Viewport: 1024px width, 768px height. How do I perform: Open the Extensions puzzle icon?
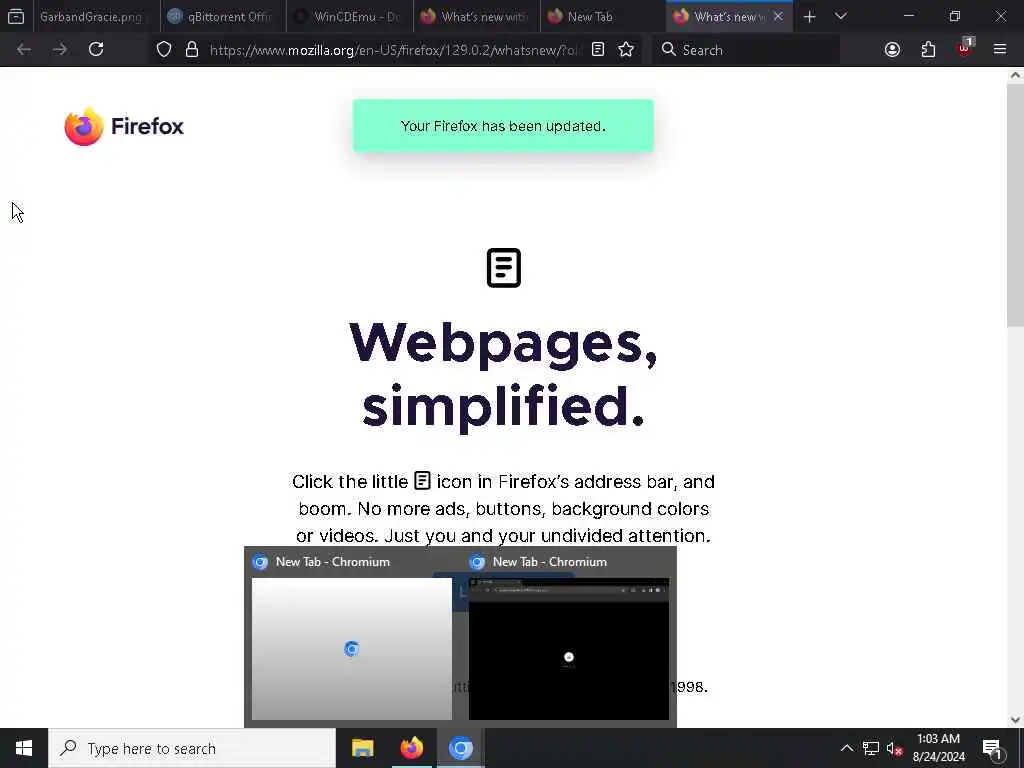tap(928, 50)
